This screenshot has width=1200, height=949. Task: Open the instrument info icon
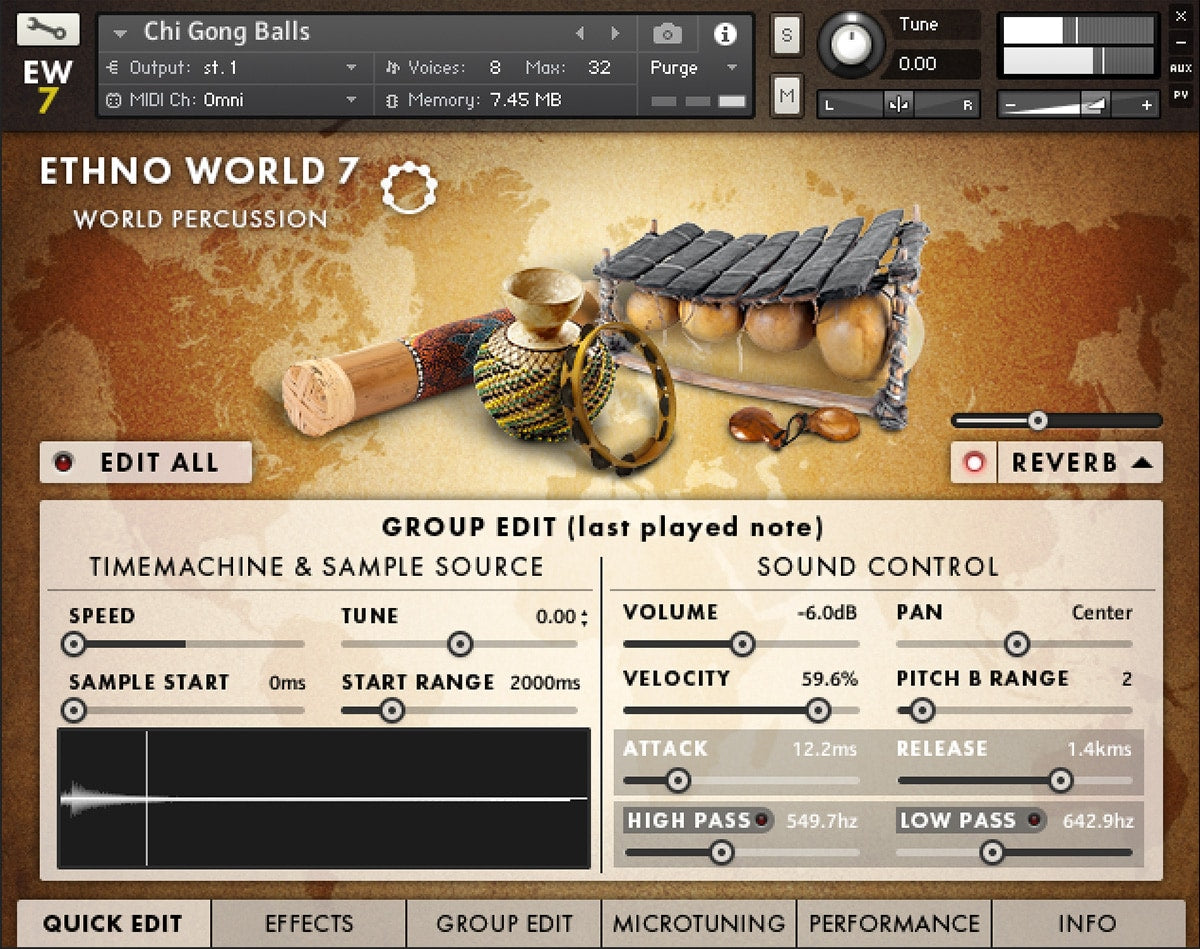[725, 34]
